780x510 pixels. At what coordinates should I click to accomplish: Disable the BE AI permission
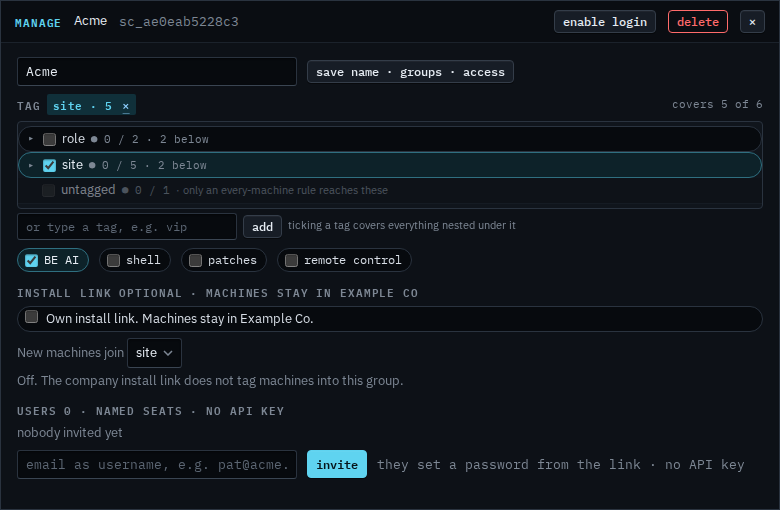pyautogui.click(x=31, y=260)
